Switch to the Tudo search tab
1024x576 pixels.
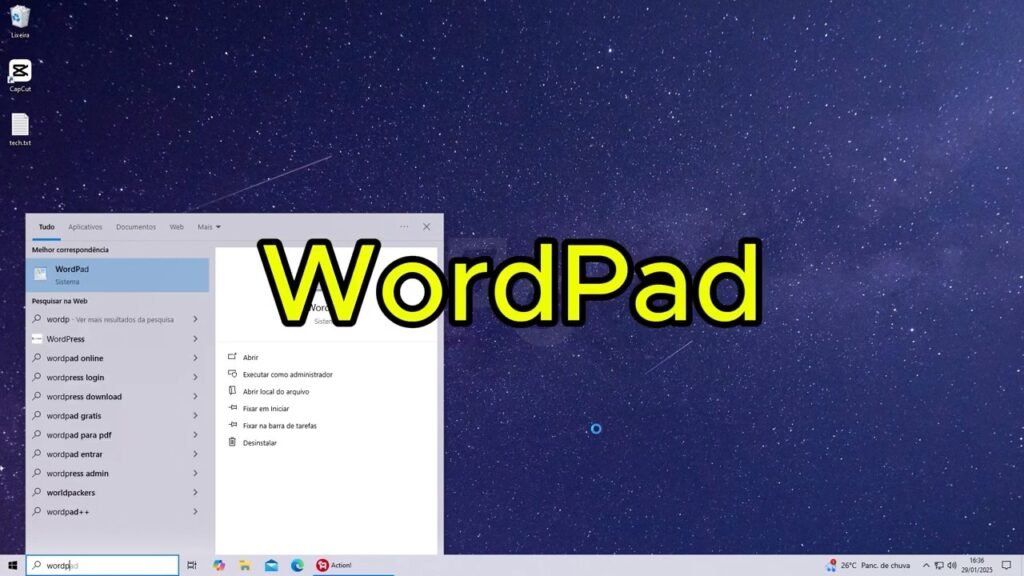click(x=46, y=227)
